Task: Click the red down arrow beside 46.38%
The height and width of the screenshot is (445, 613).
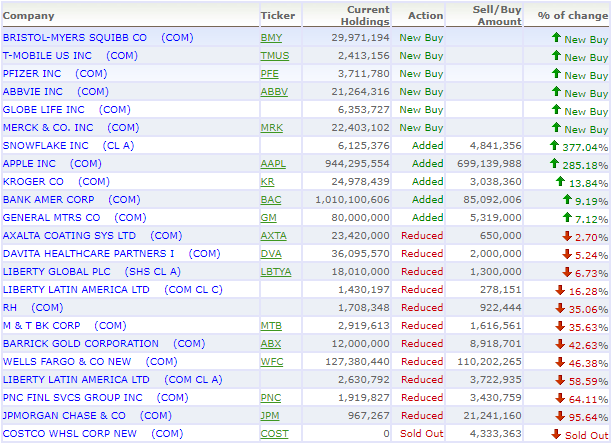Action: [560, 362]
